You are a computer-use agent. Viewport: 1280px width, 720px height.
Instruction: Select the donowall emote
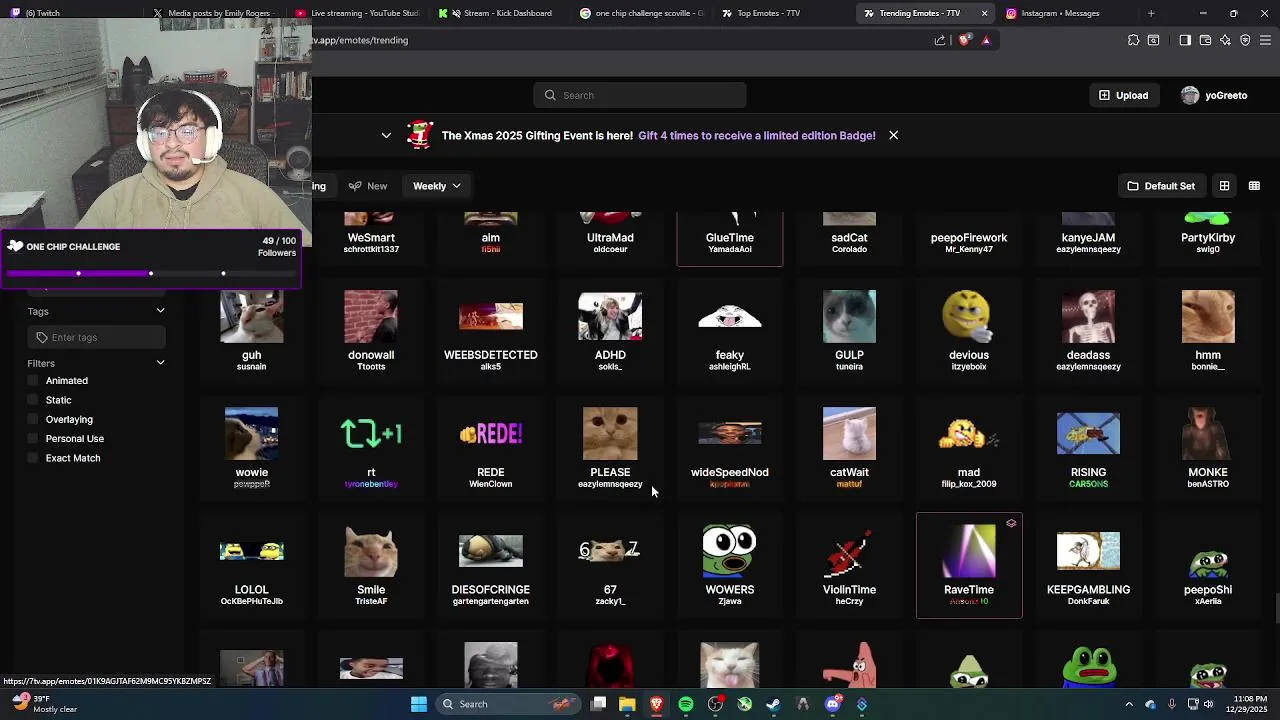[371, 331]
